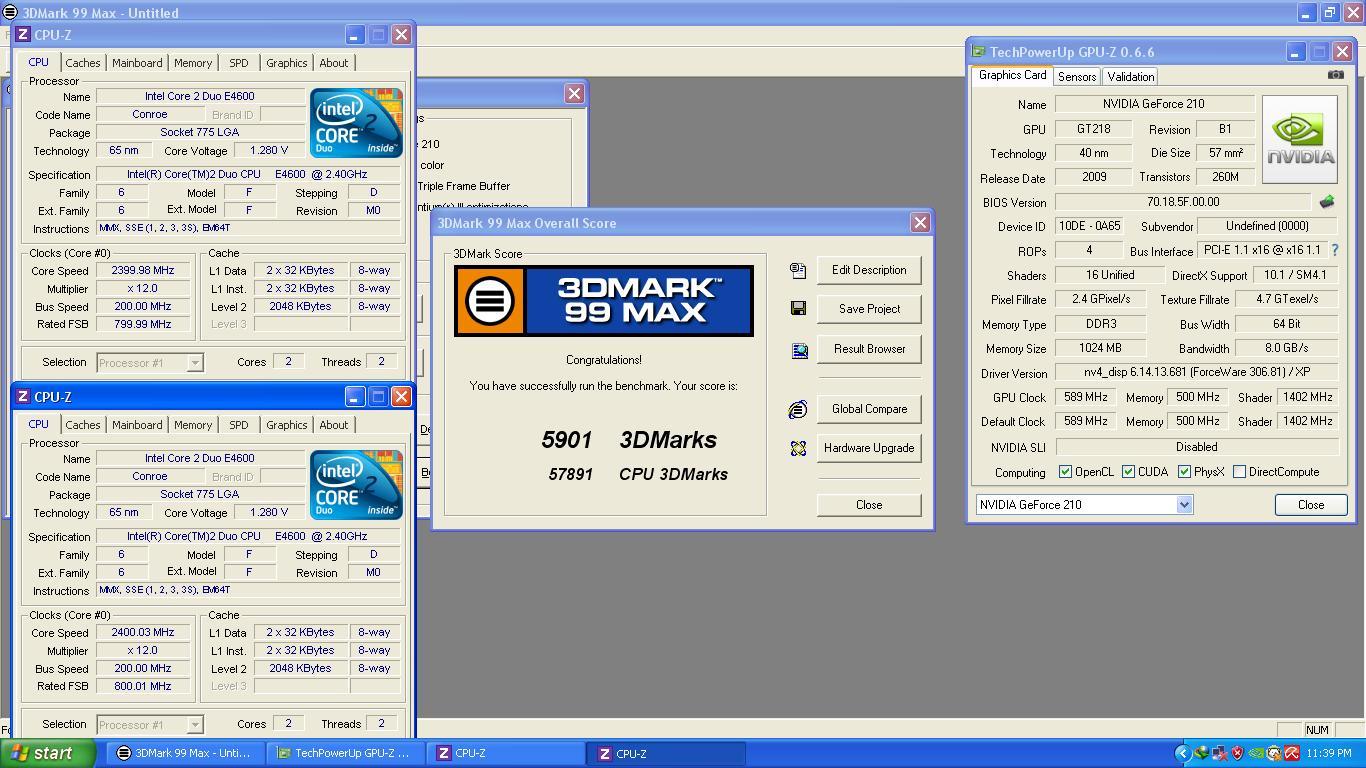The height and width of the screenshot is (768, 1366).
Task: Click the NVIDIA logo in GPU-Z
Action: tap(1300, 140)
